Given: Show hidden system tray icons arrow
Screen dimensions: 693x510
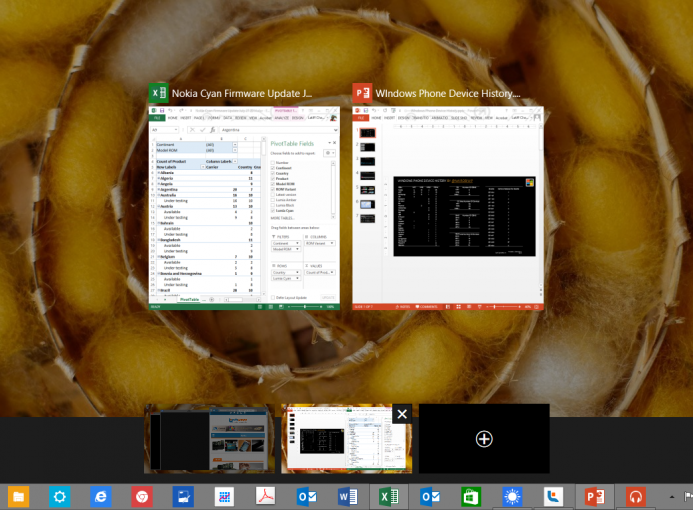Looking at the screenshot, I should [x=672, y=497].
